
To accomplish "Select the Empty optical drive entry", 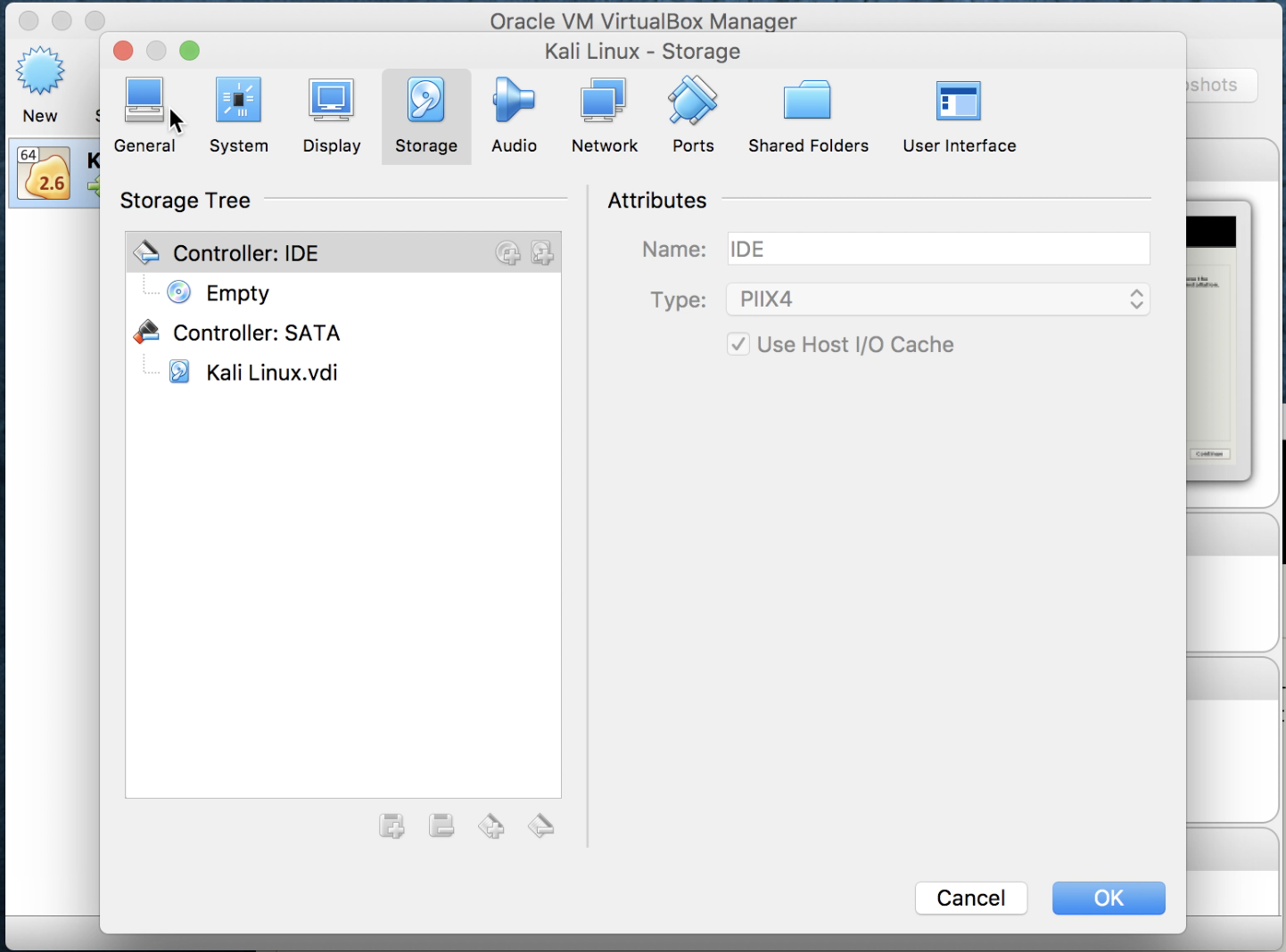I will [x=343, y=292].
